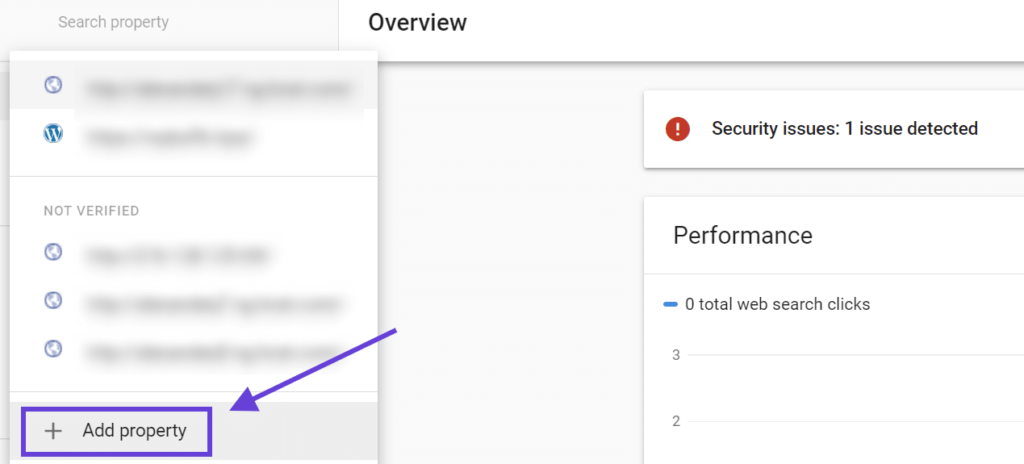
Task: Choose the third unverified property's blurred URL
Action: pyautogui.click(x=215, y=350)
